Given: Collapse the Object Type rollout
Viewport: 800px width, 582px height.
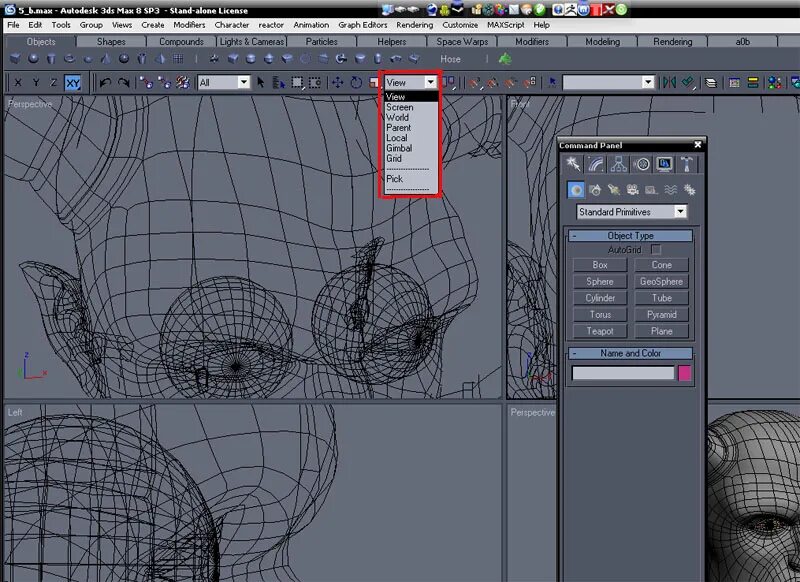Looking at the screenshot, I should click(573, 234).
